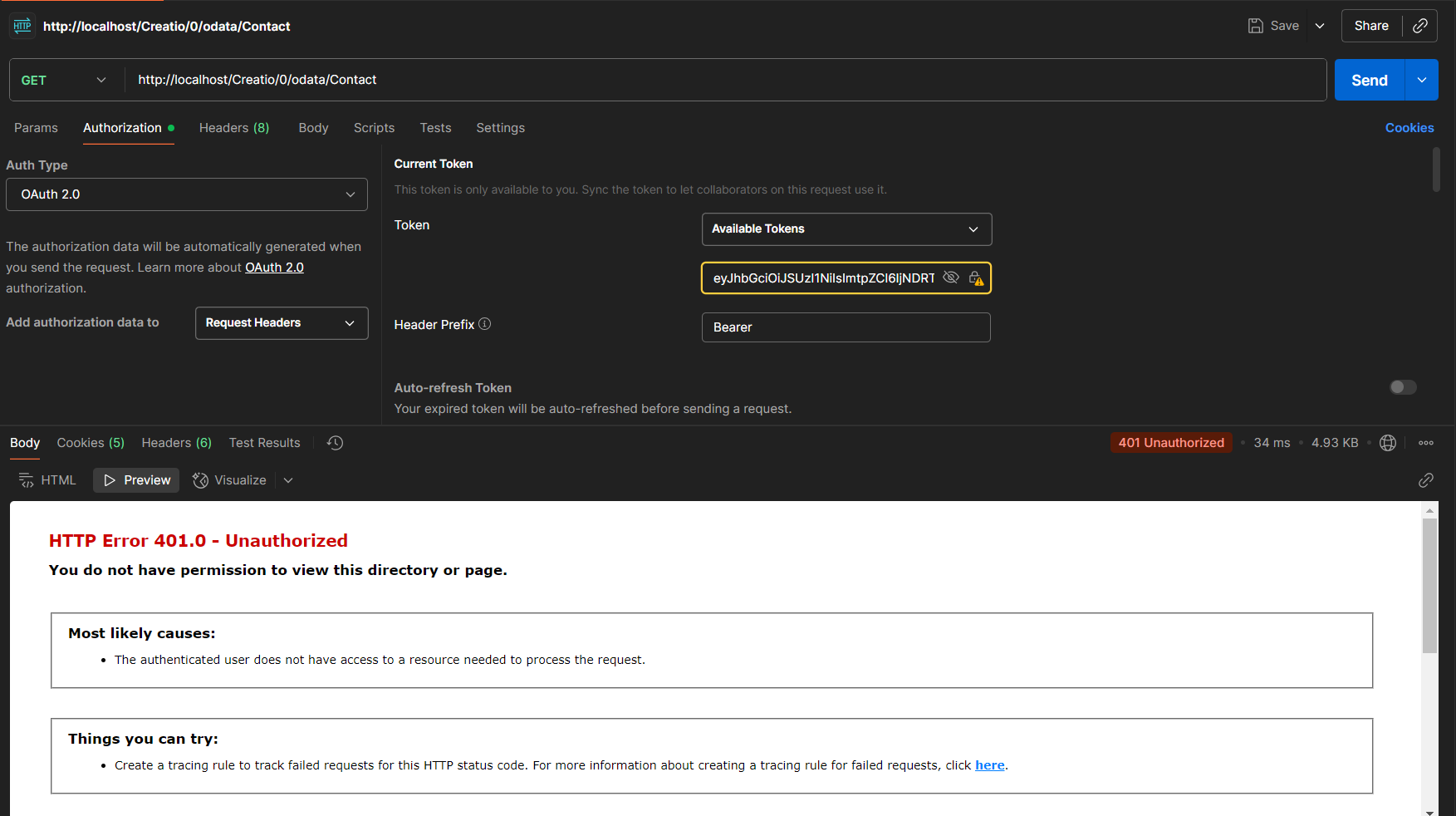Click the scroll up arrow in preview
This screenshot has width=1456, height=816.
pyautogui.click(x=1429, y=509)
